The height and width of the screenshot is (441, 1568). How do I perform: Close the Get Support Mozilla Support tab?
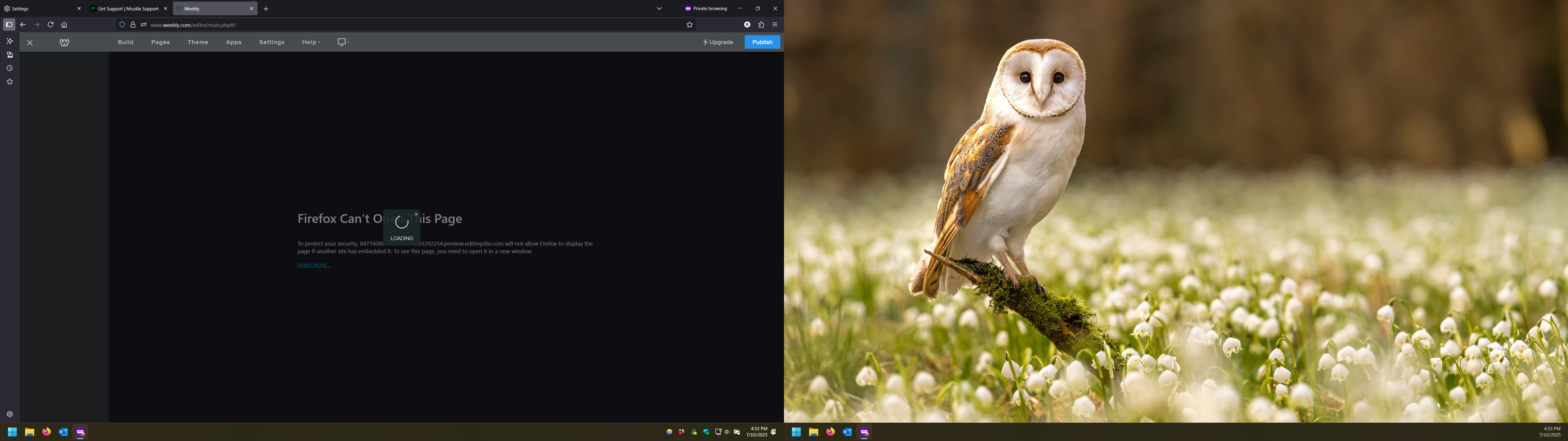tap(166, 9)
